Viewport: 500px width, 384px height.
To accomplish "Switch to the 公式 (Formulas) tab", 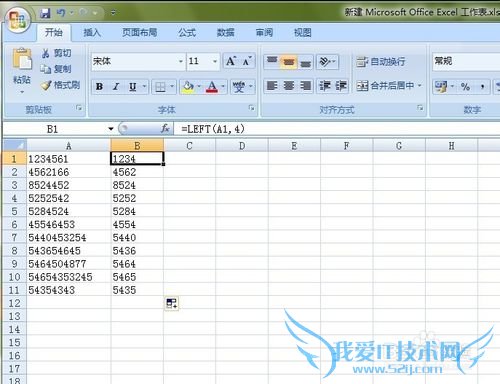I will coord(187,33).
